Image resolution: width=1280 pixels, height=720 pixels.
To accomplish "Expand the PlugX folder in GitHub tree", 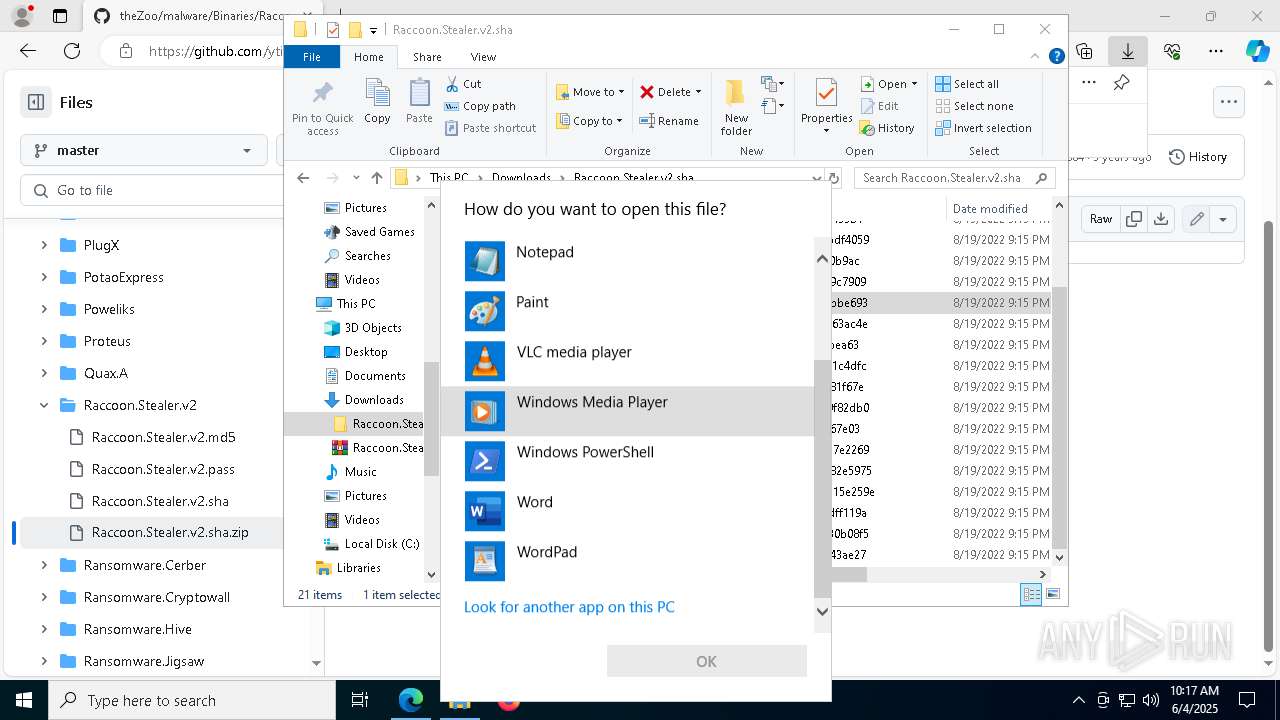I will coord(44,245).
